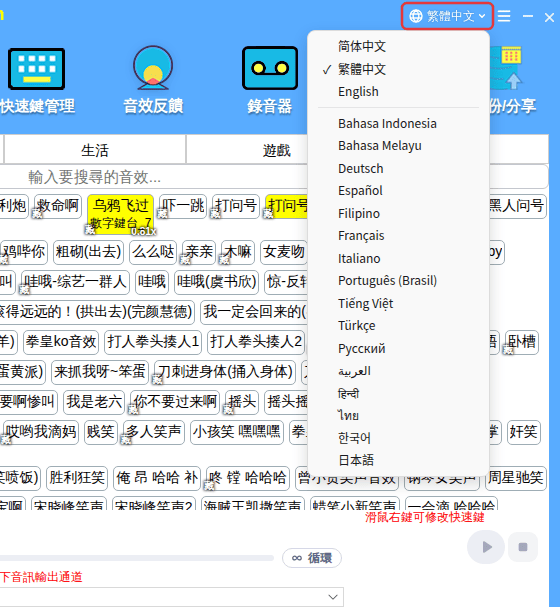Select the checked 繁體中文 menu entry

(x=362, y=69)
